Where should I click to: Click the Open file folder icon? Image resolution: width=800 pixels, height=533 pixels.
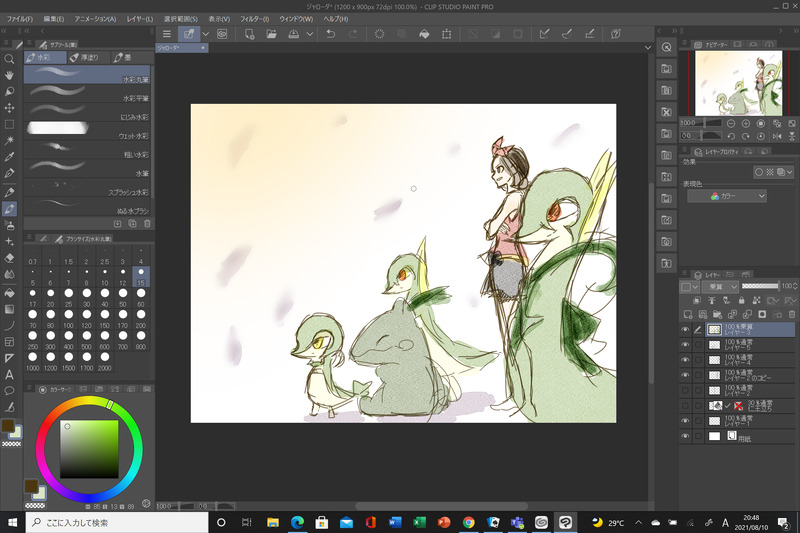point(271,34)
